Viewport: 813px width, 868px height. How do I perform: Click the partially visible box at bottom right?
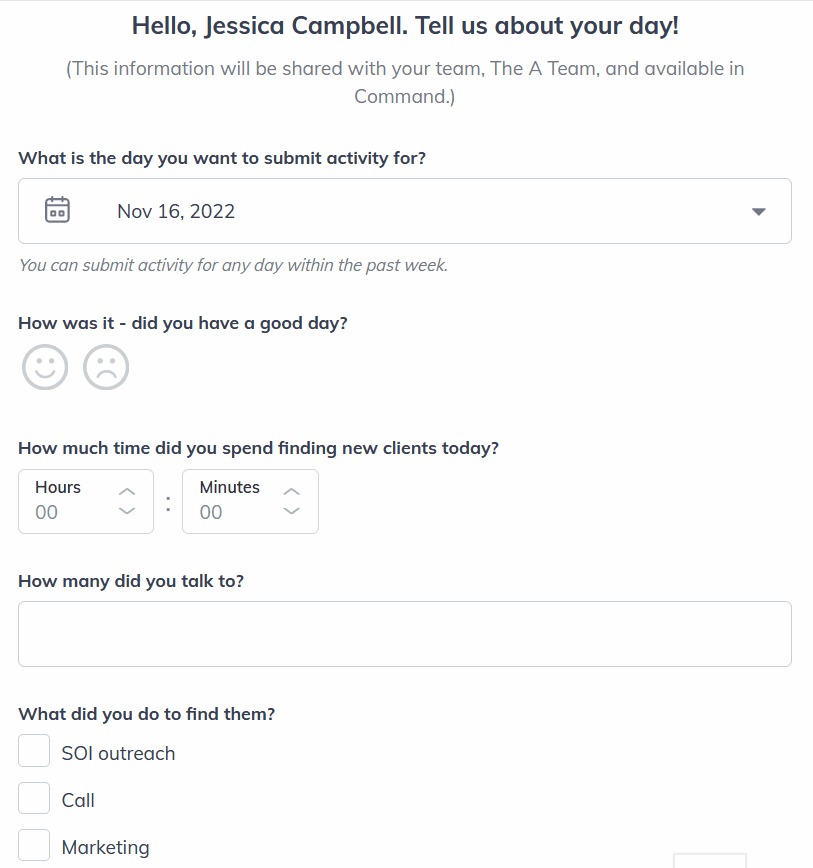coord(711,862)
